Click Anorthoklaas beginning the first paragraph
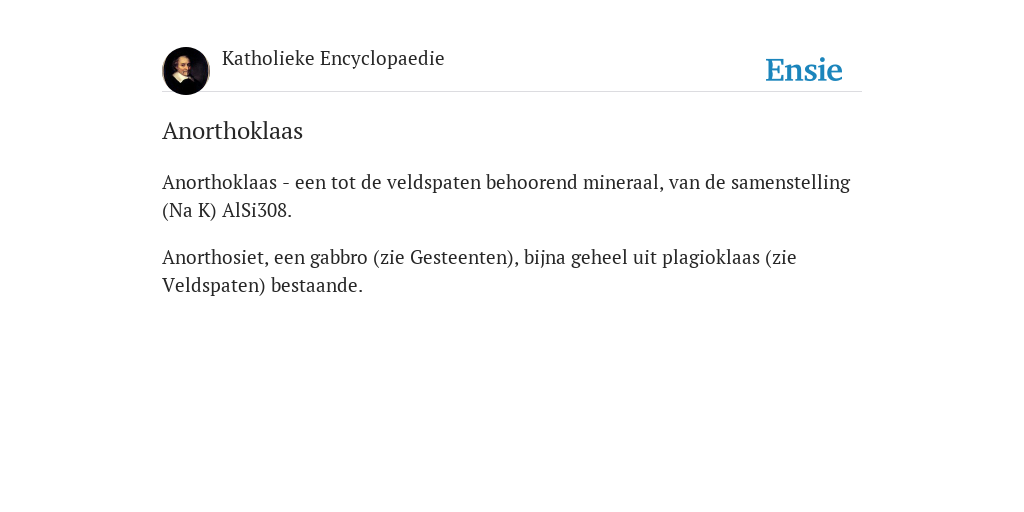The height and width of the screenshot is (512, 1024). click(219, 182)
